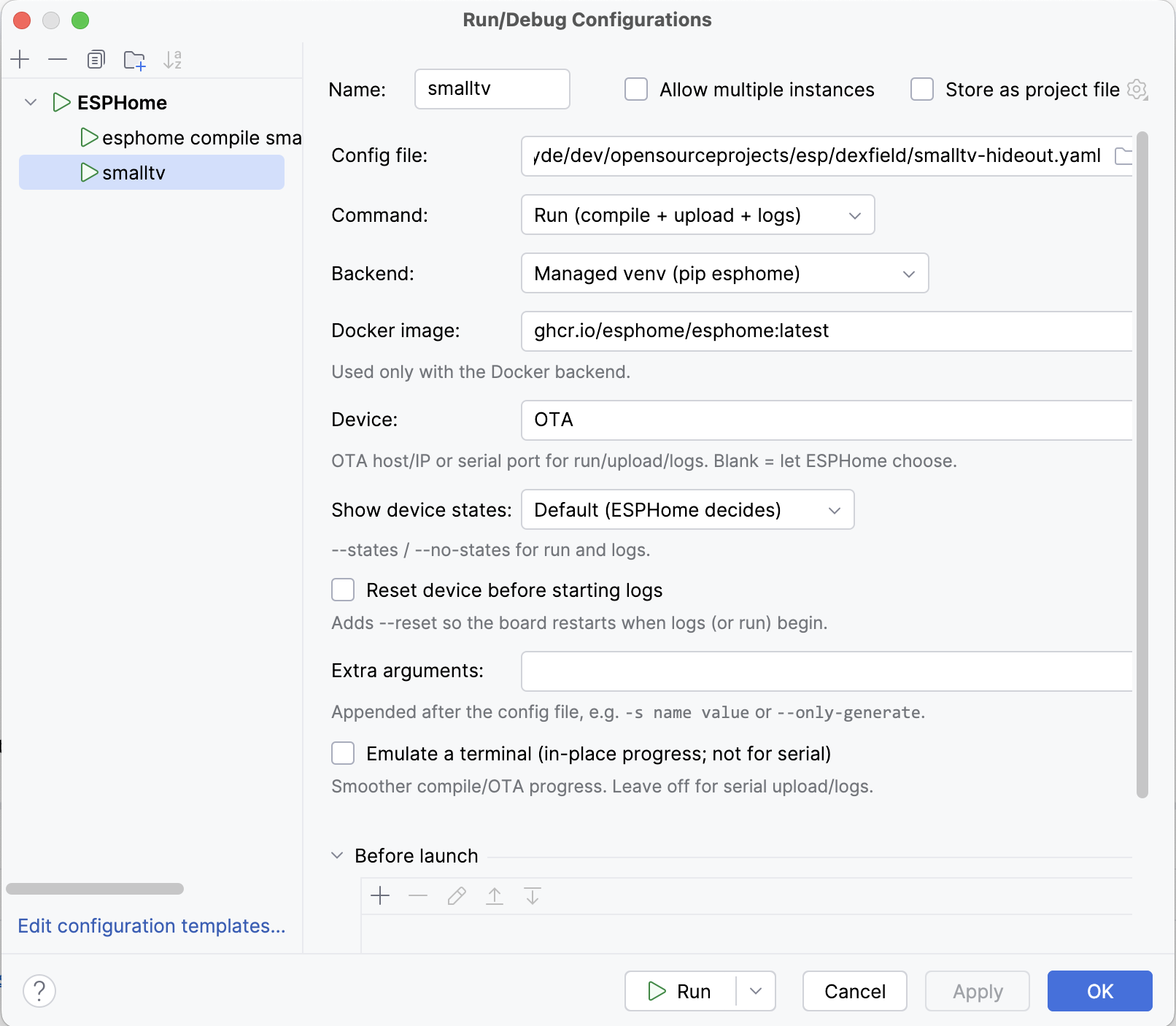Copy the selected configuration

pyautogui.click(x=96, y=59)
